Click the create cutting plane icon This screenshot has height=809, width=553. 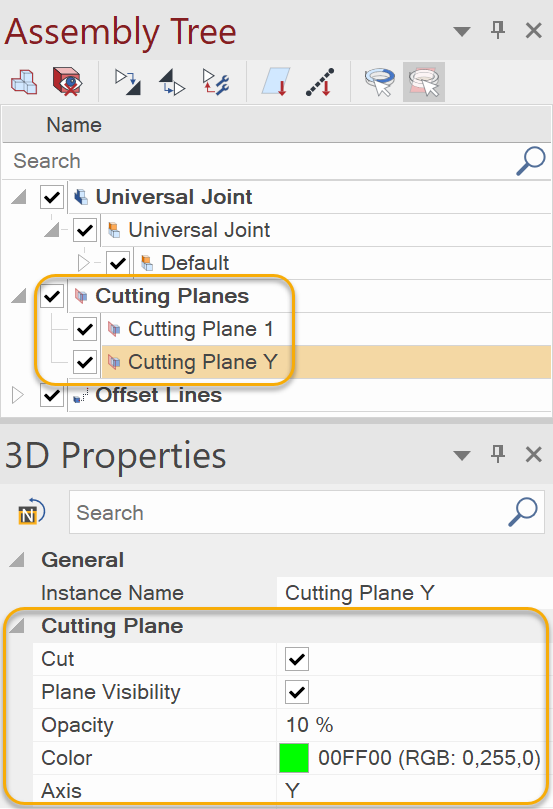click(275, 82)
